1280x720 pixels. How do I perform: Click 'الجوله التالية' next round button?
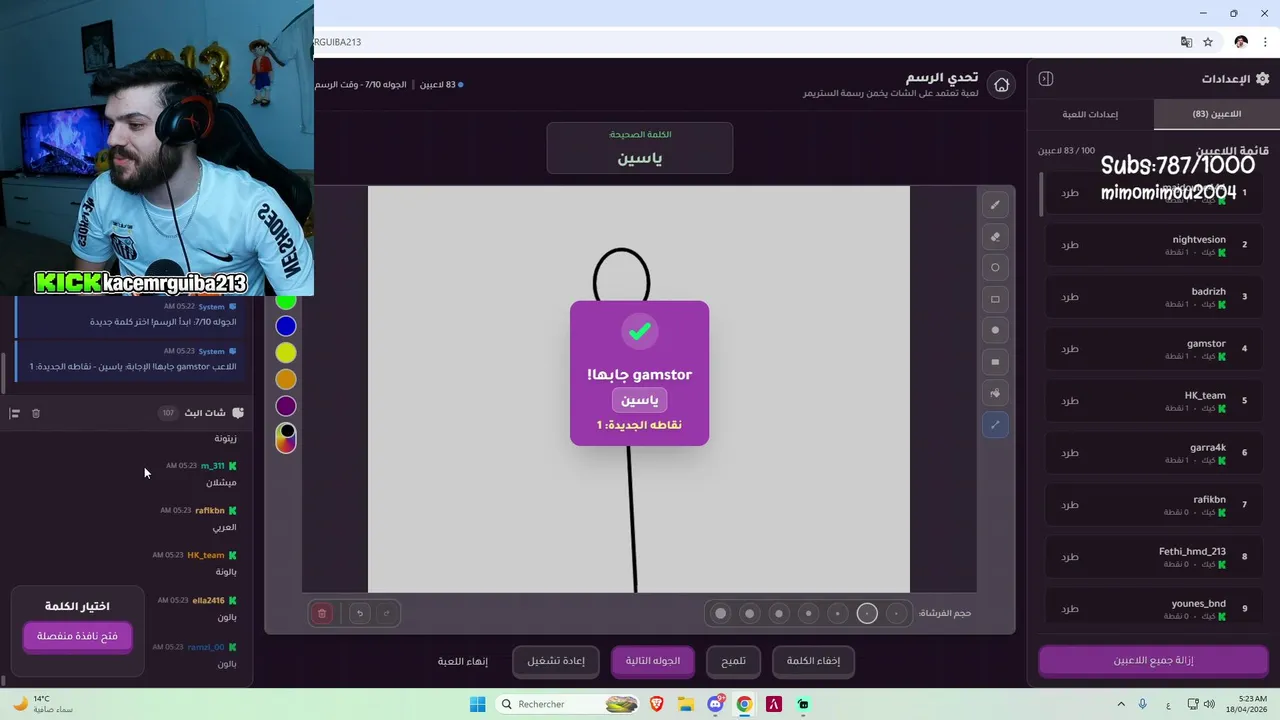[x=653, y=661]
